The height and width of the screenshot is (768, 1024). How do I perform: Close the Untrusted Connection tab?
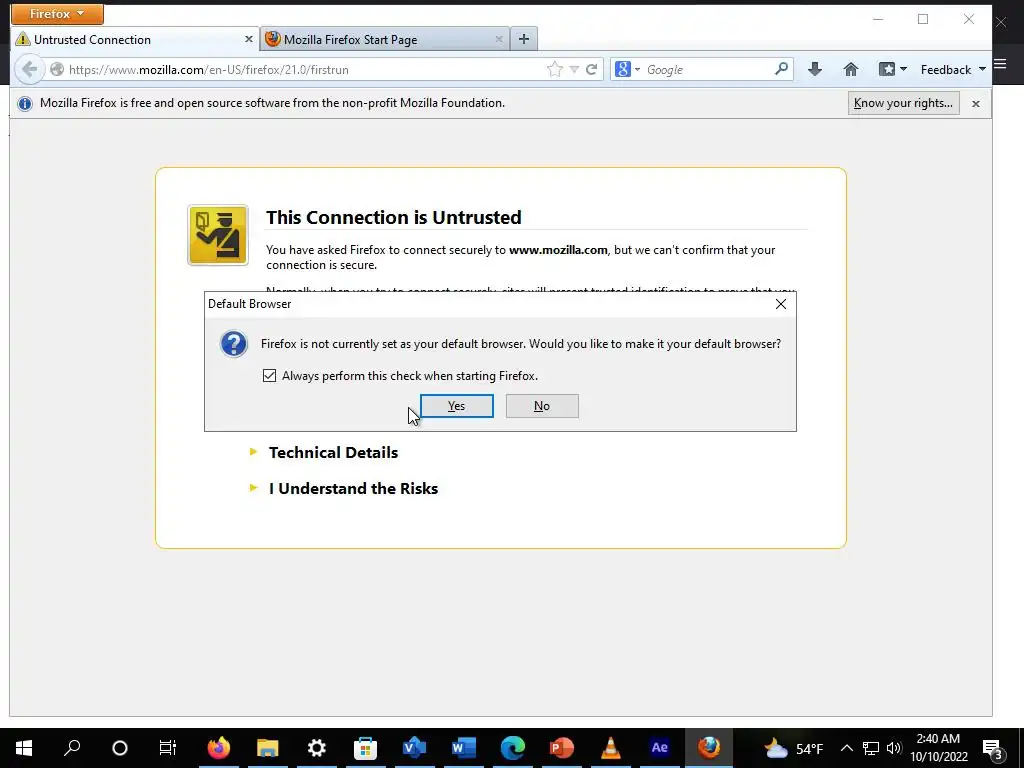pyautogui.click(x=248, y=39)
